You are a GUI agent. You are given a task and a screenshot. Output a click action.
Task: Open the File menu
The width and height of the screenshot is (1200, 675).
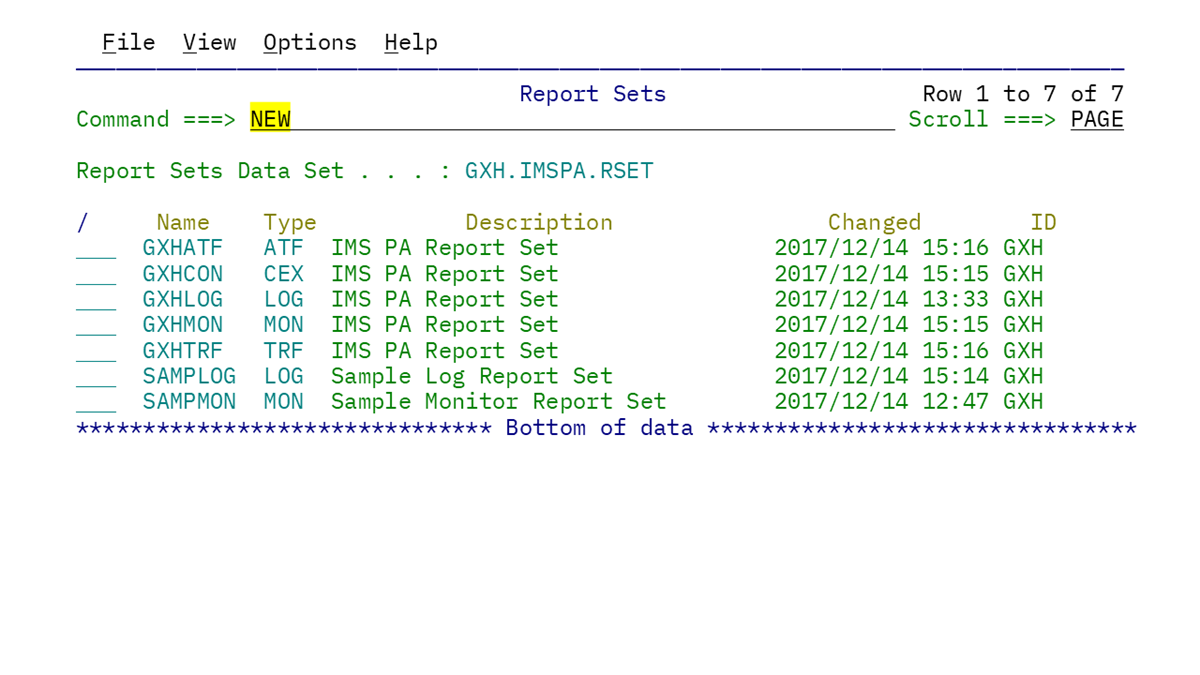(127, 42)
